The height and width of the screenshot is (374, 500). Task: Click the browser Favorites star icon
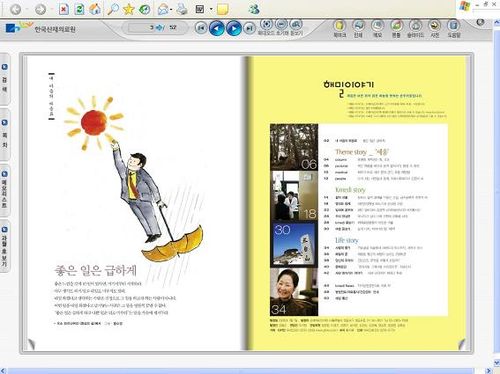[x=128, y=9]
